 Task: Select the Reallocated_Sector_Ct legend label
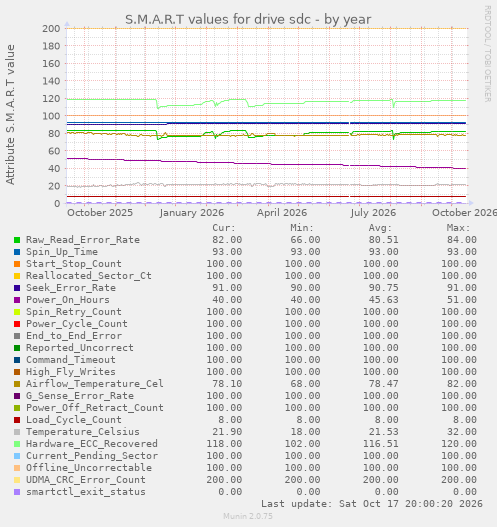click(x=89, y=276)
